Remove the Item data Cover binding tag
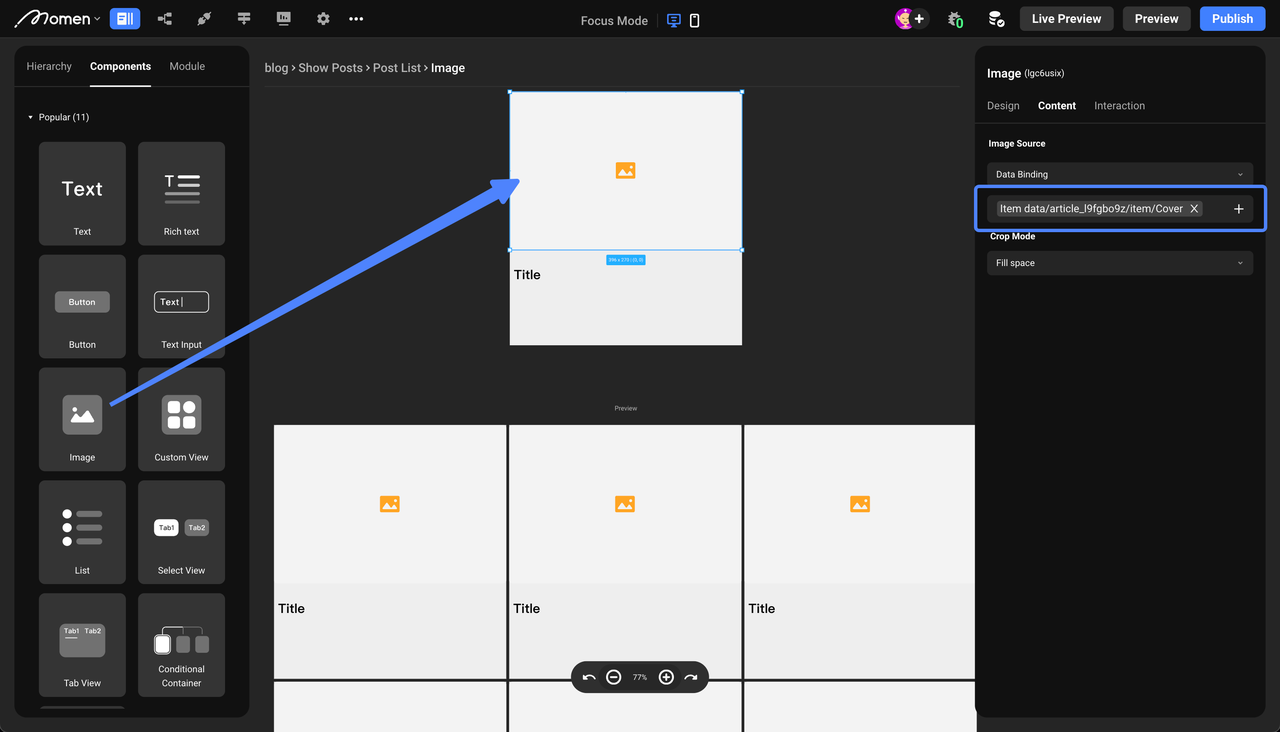Image resolution: width=1280 pixels, height=732 pixels. tap(1194, 209)
